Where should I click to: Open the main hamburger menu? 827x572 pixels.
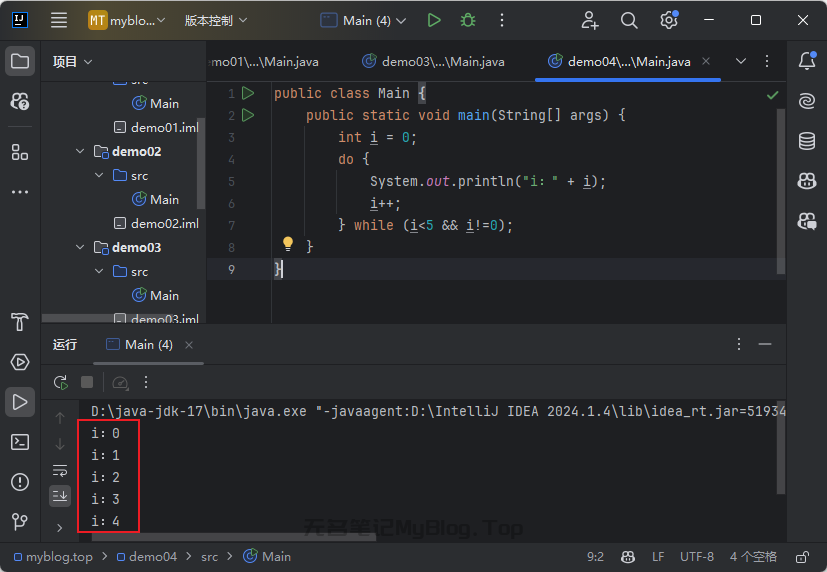pyautogui.click(x=59, y=21)
